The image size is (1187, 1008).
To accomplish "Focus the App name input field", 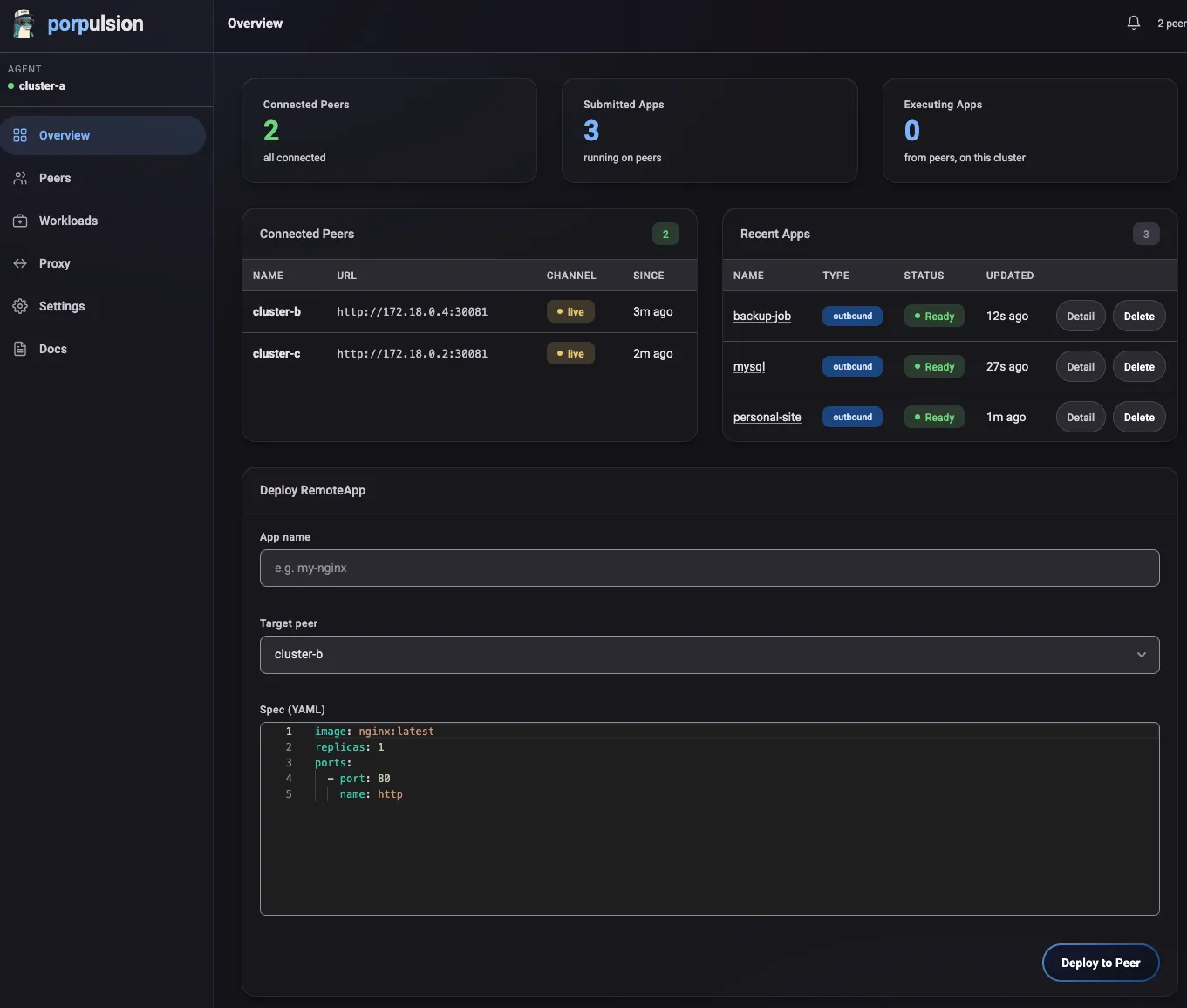I will (708, 569).
